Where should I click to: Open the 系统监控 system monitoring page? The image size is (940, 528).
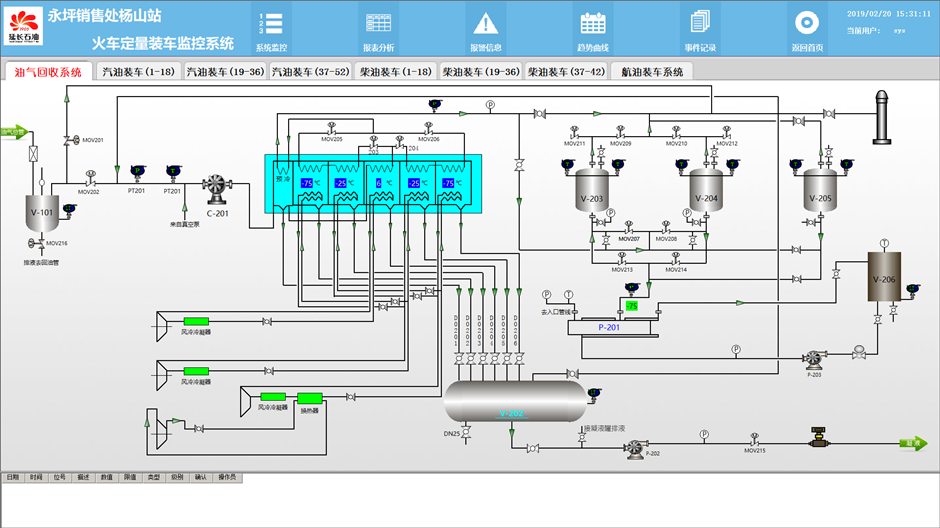click(x=271, y=24)
